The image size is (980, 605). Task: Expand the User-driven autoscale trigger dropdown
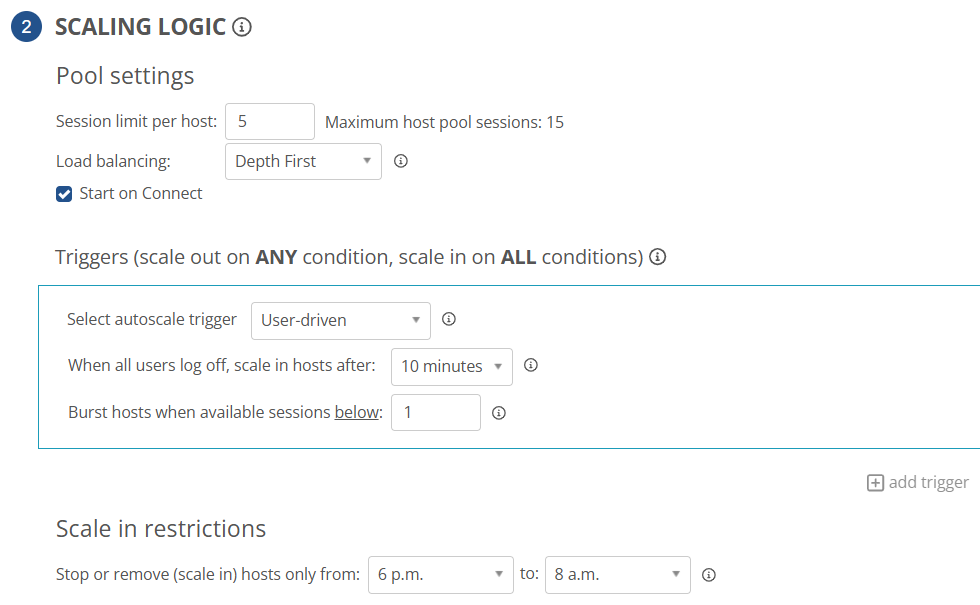point(340,321)
